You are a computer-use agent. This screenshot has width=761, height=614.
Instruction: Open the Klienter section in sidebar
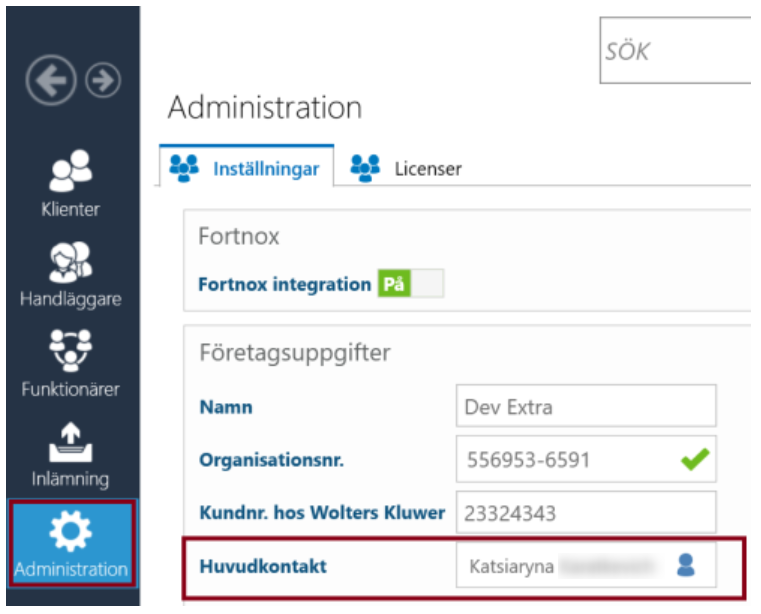coord(71,184)
